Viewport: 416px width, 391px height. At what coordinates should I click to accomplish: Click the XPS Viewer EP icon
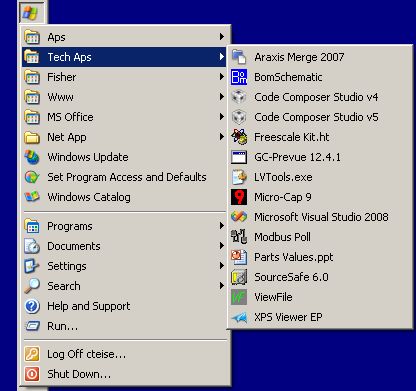(239, 317)
